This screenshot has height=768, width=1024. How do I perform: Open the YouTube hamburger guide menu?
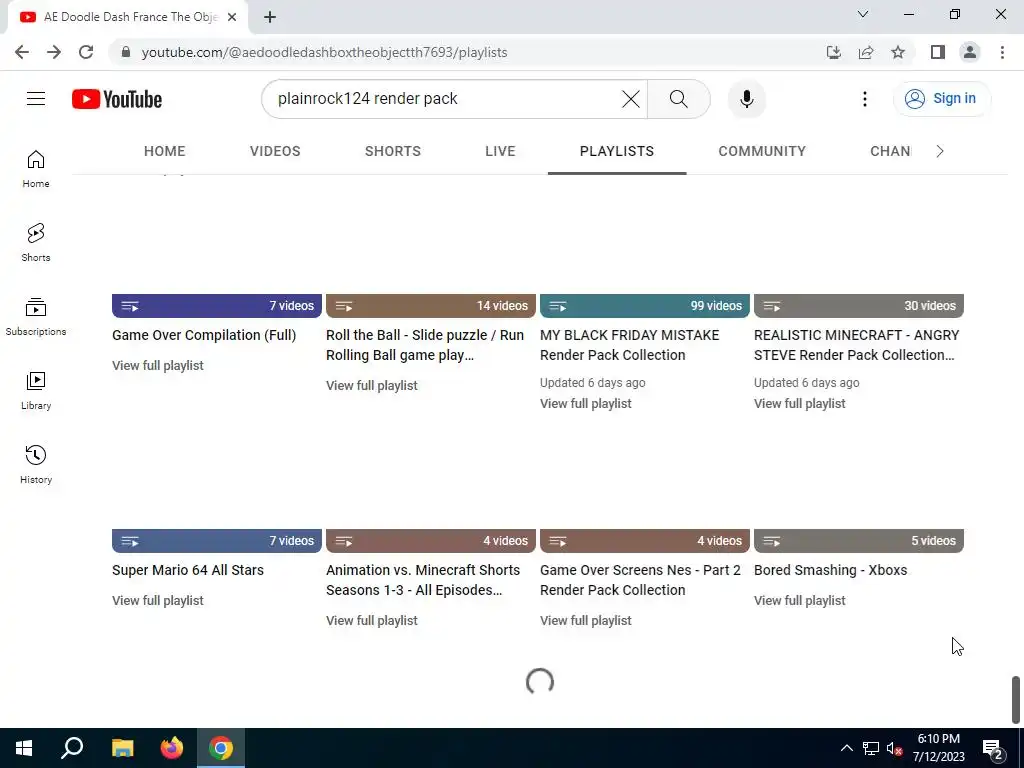click(36, 99)
